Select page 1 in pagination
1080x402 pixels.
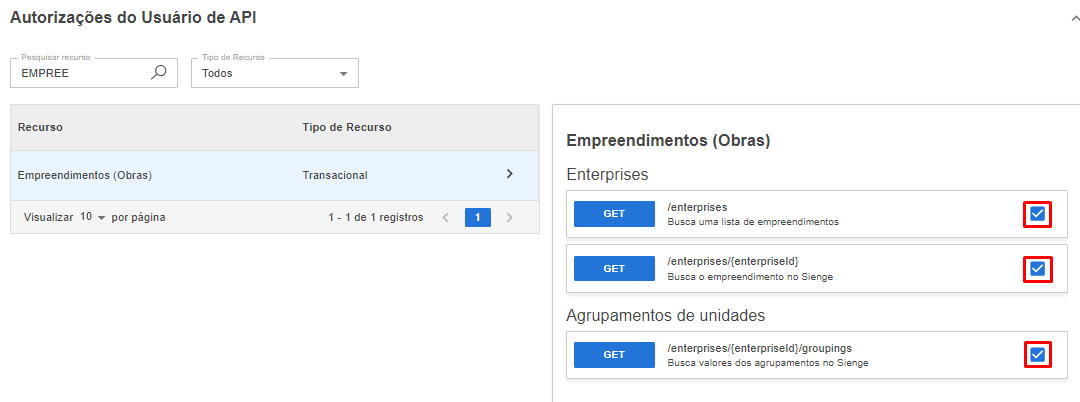(x=477, y=218)
